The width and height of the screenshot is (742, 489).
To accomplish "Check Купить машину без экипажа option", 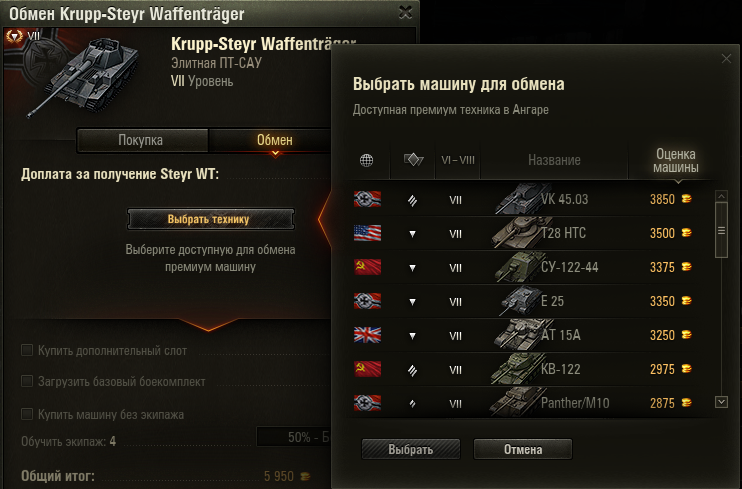I will point(27,414).
